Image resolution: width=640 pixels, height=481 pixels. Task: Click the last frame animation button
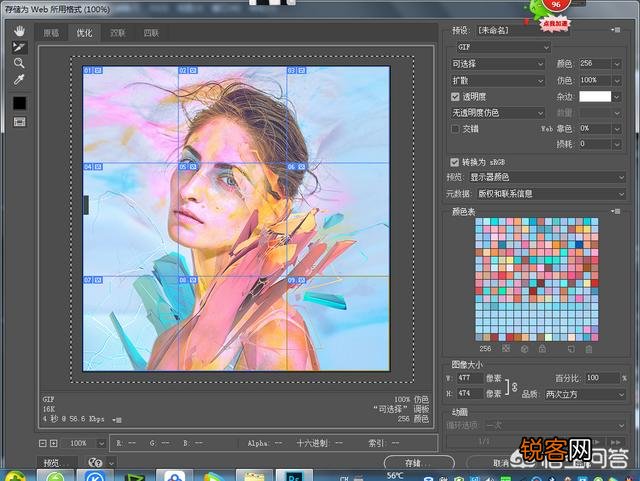click(x=616, y=442)
